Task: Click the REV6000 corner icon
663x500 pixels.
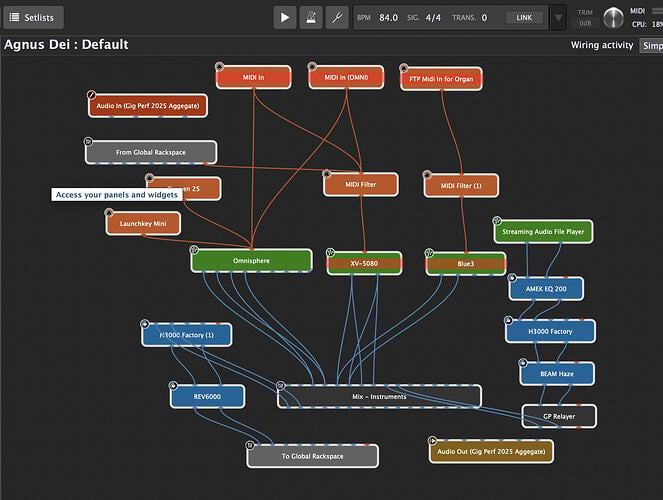Action: pyautogui.click(x=173, y=385)
